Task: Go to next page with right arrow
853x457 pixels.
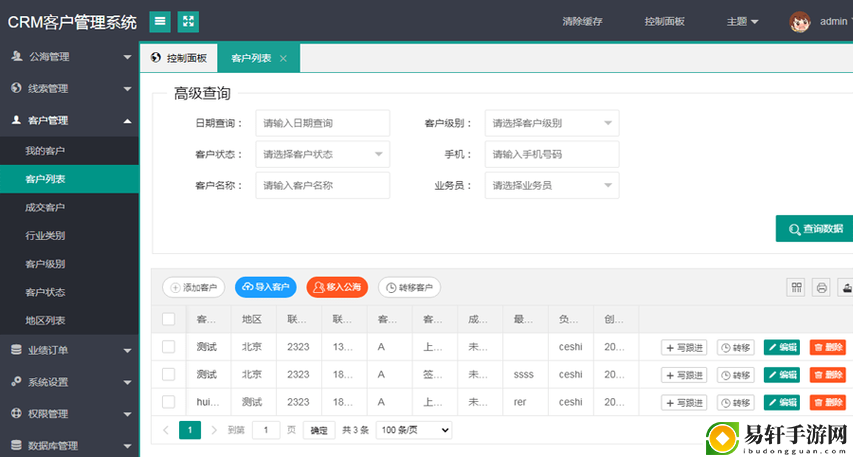Action: click(x=214, y=430)
